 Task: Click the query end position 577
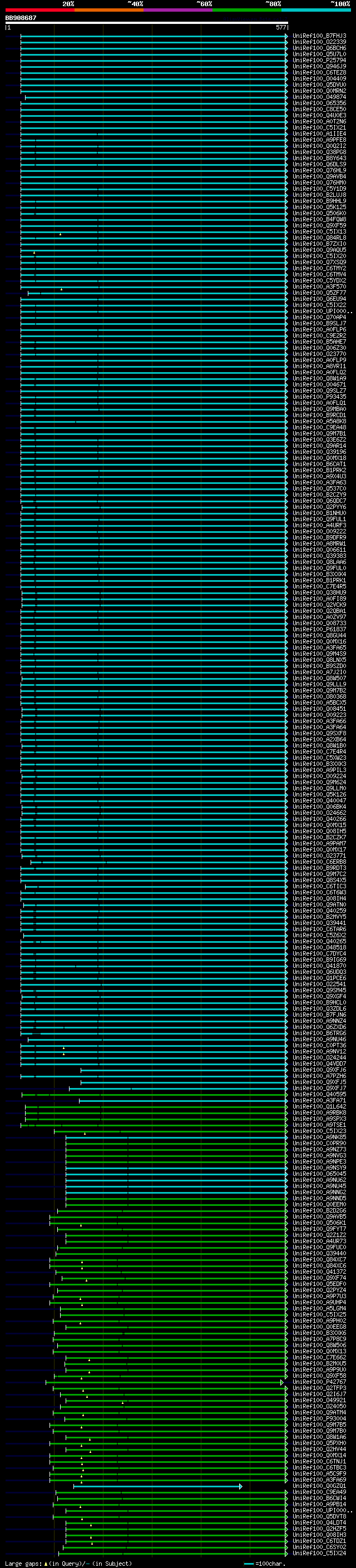coord(281,27)
